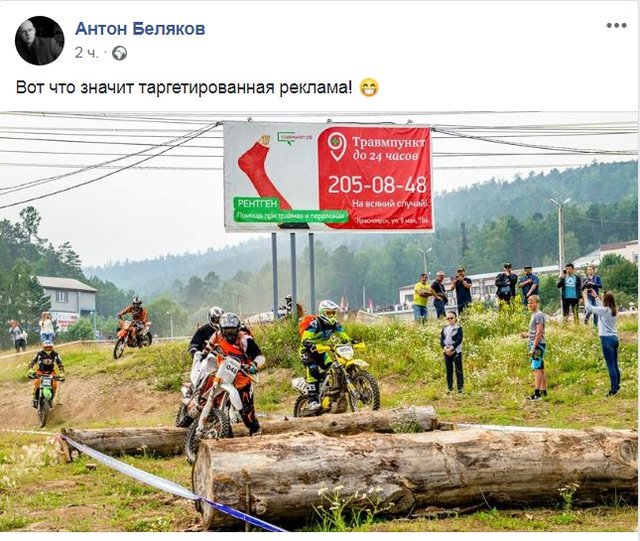Open the post options three-dot menu

point(616,26)
